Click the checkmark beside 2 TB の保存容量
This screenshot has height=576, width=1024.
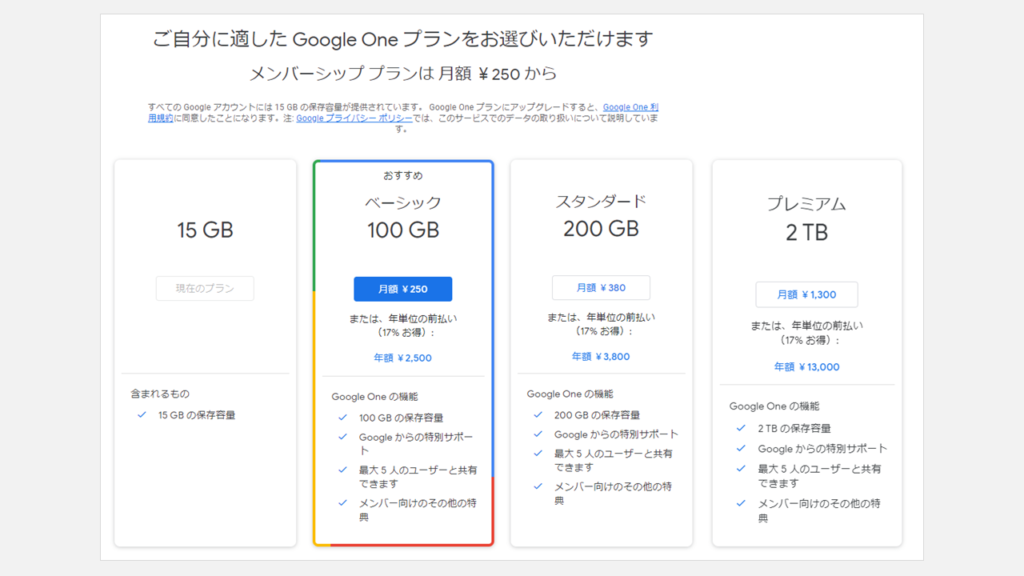tap(741, 428)
